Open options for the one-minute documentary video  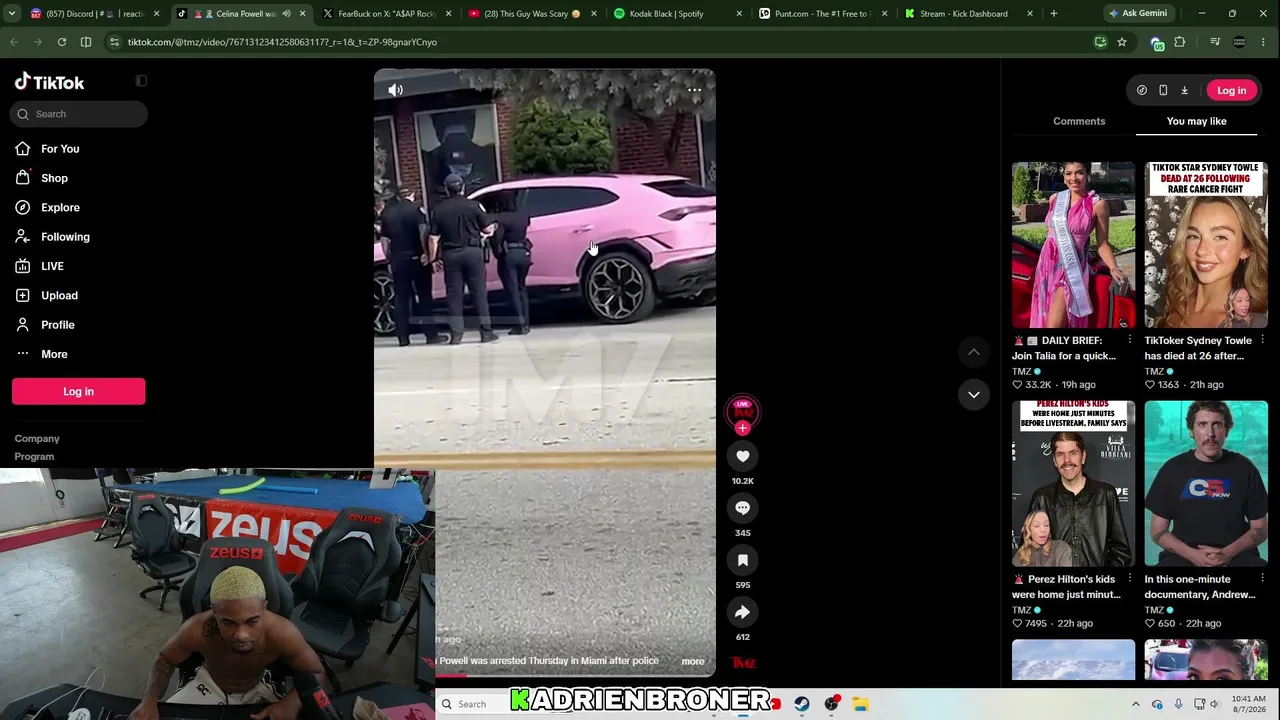(x=1263, y=579)
